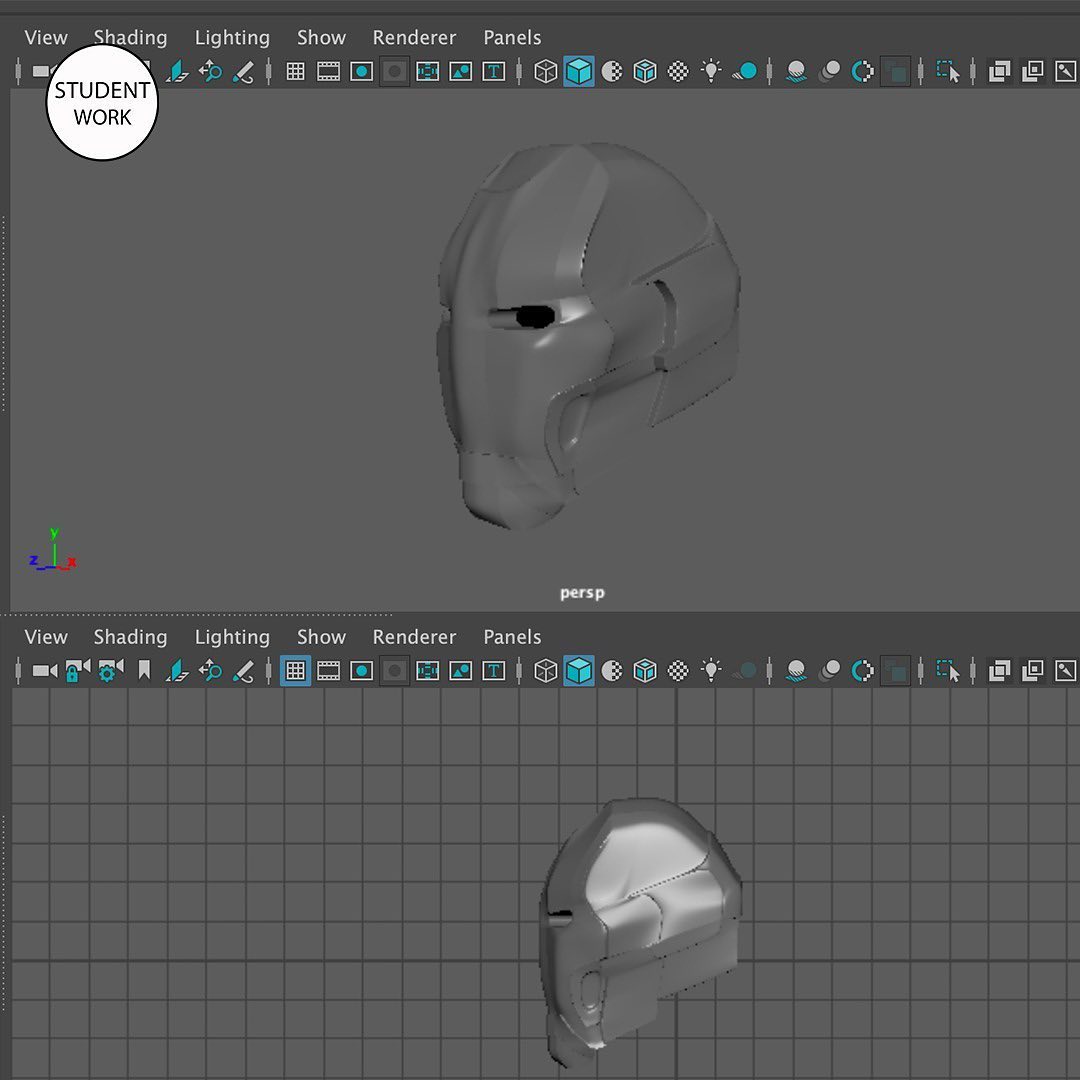Image resolution: width=1080 pixels, height=1080 pixels.
Task: Open the Lighting menu in the lower grid panel
Action: 232,637
